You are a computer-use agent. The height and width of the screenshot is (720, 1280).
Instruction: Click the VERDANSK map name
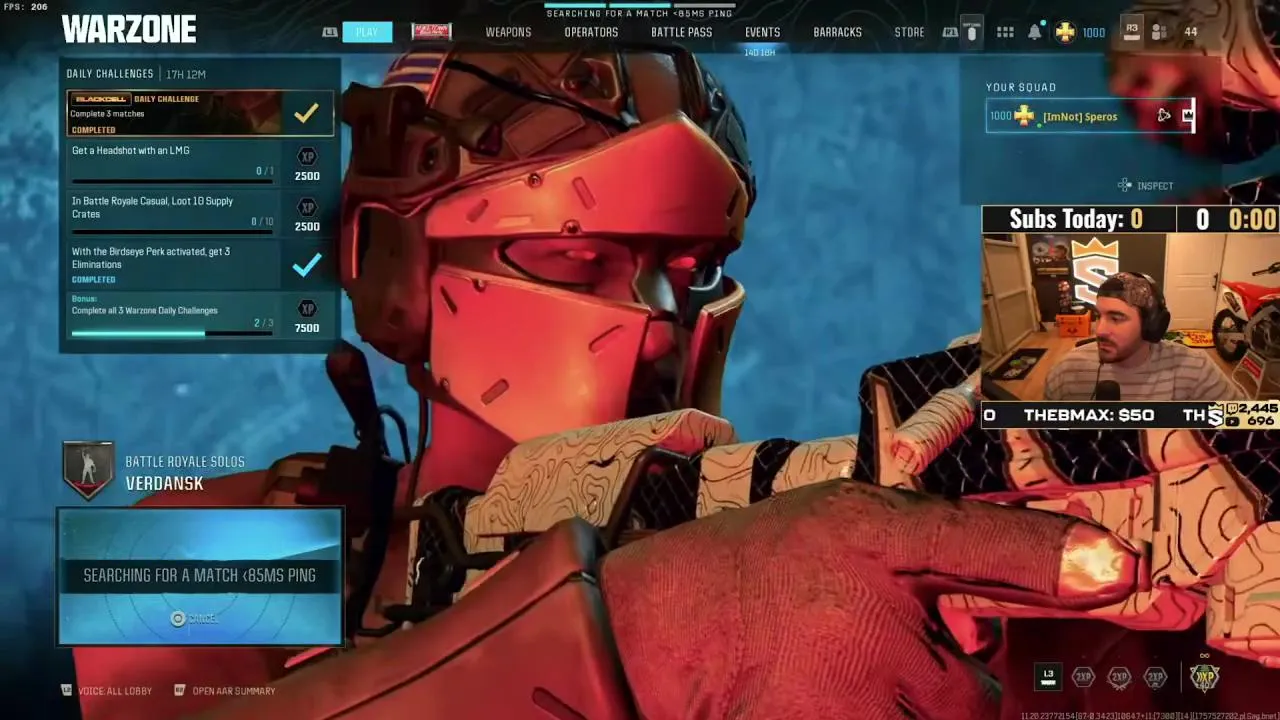click(164, 483)
